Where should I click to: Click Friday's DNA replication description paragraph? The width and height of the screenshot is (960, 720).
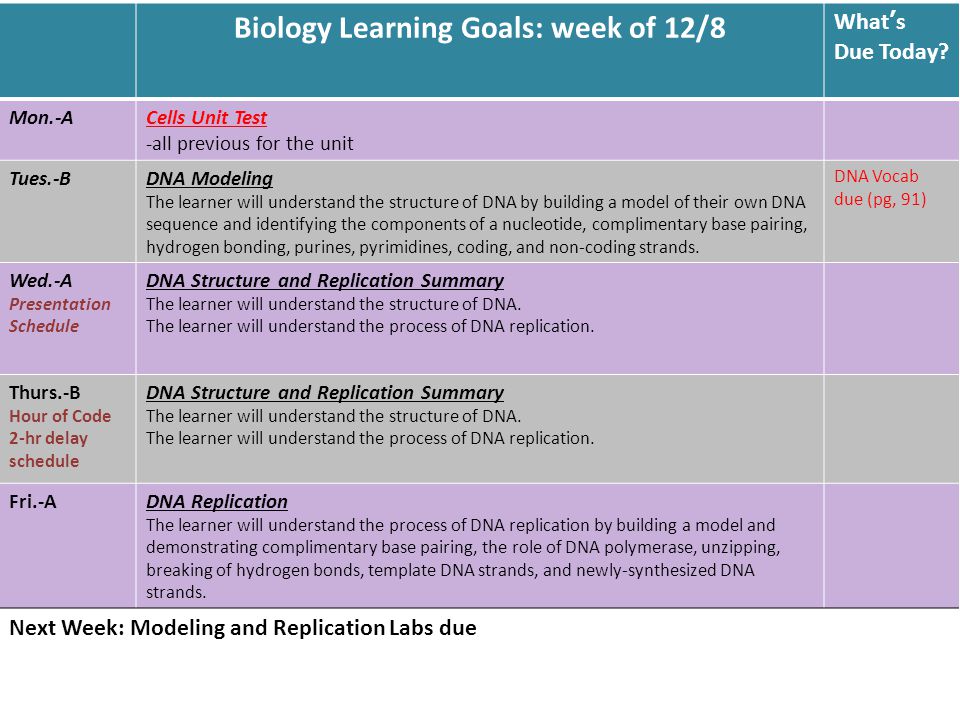pyautogui.click(x=463, y=558)
